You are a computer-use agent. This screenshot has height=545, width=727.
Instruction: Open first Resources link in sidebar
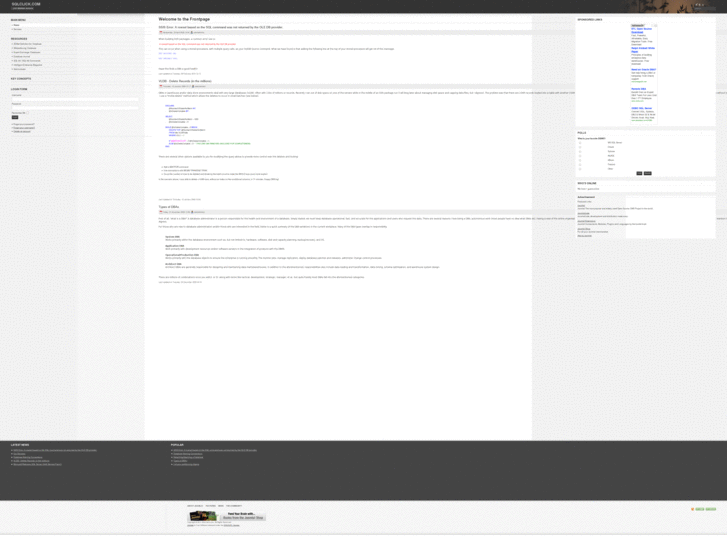[27, 44]
